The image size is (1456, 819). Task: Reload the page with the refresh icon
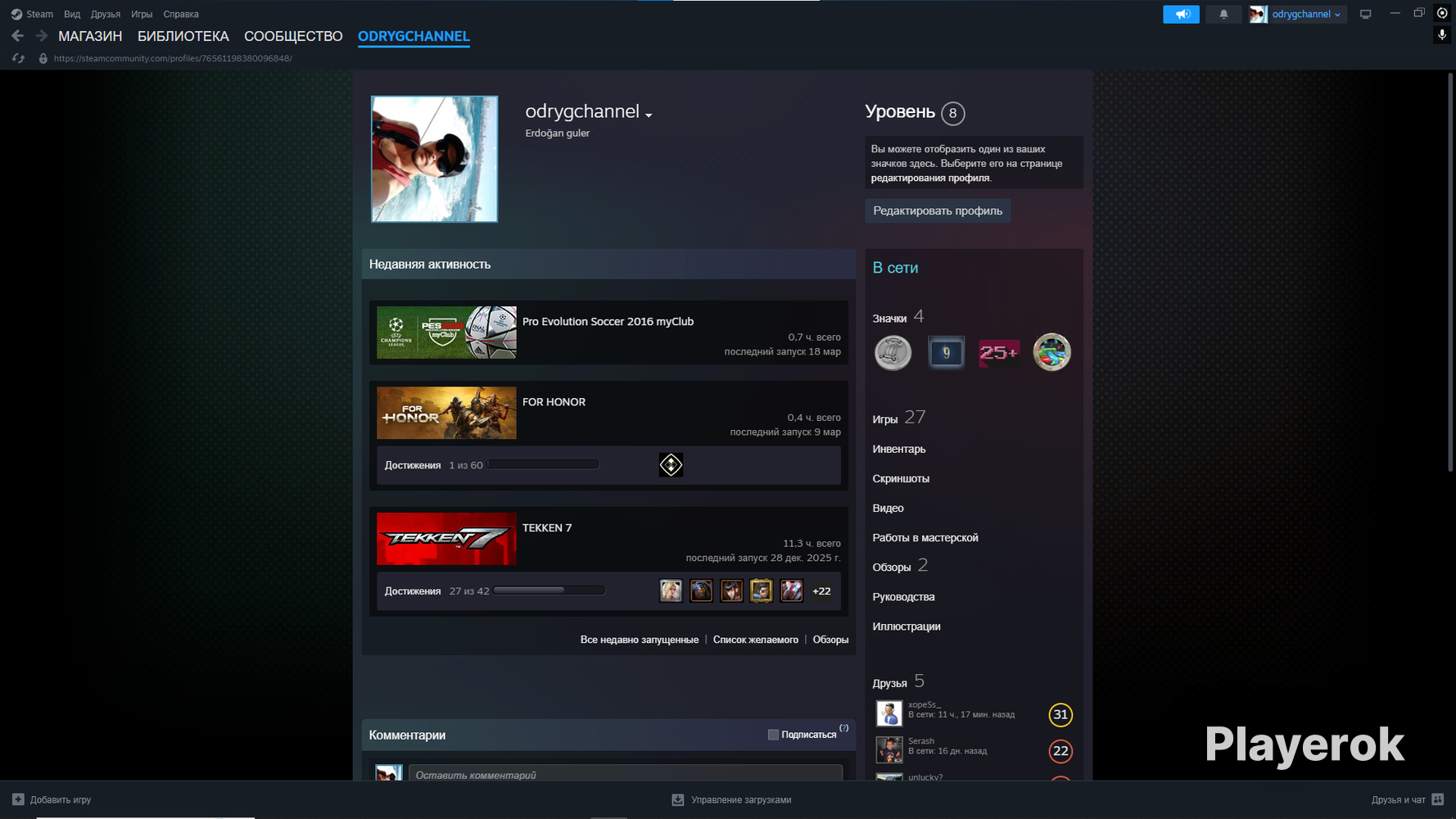tap(18, 58)
